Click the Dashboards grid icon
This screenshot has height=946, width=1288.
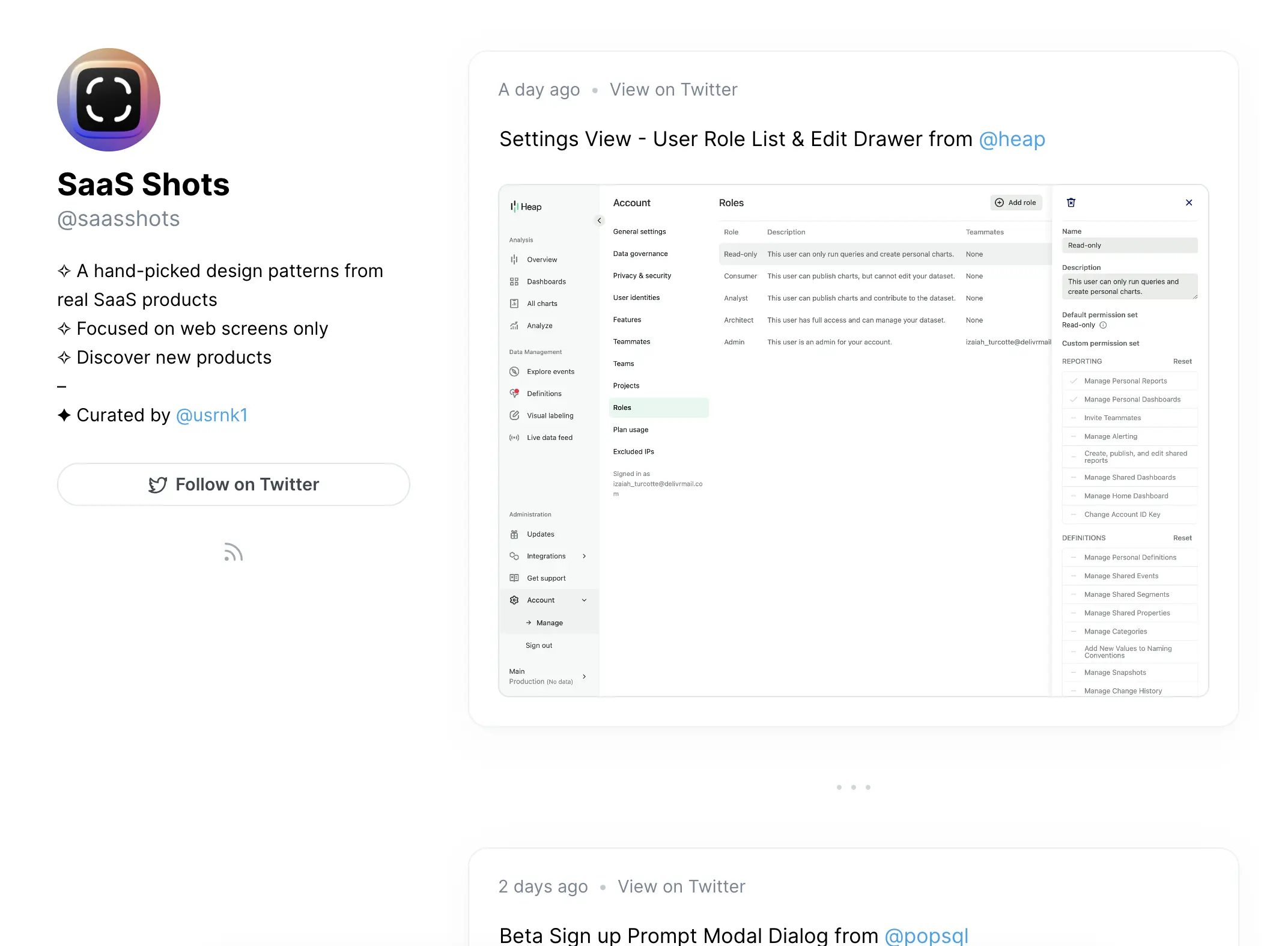click(x=514, y=282)
